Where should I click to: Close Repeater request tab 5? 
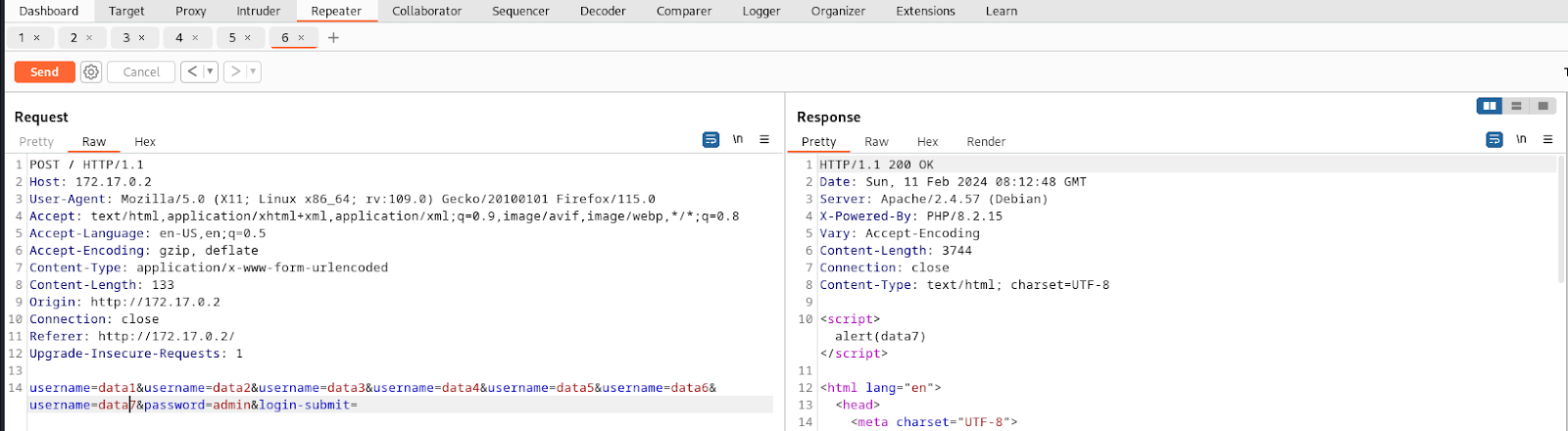[248, 37]
